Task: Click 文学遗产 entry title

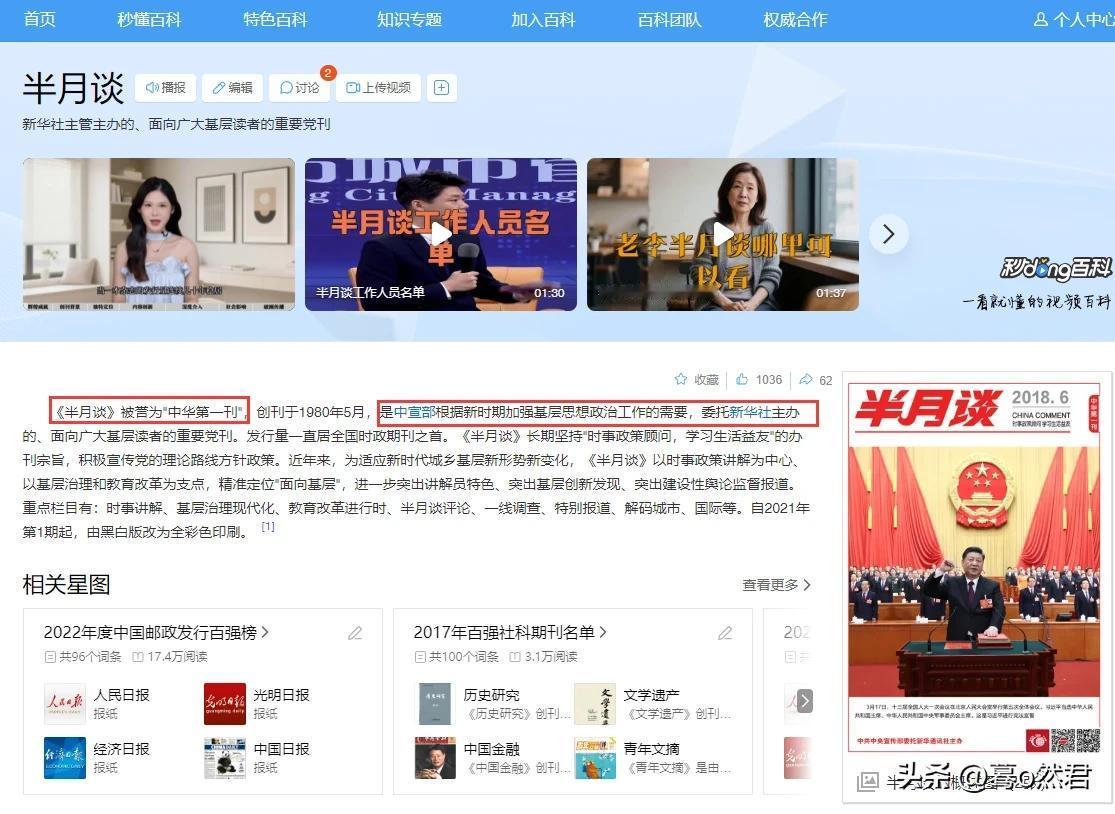Action: pos(651,695)
